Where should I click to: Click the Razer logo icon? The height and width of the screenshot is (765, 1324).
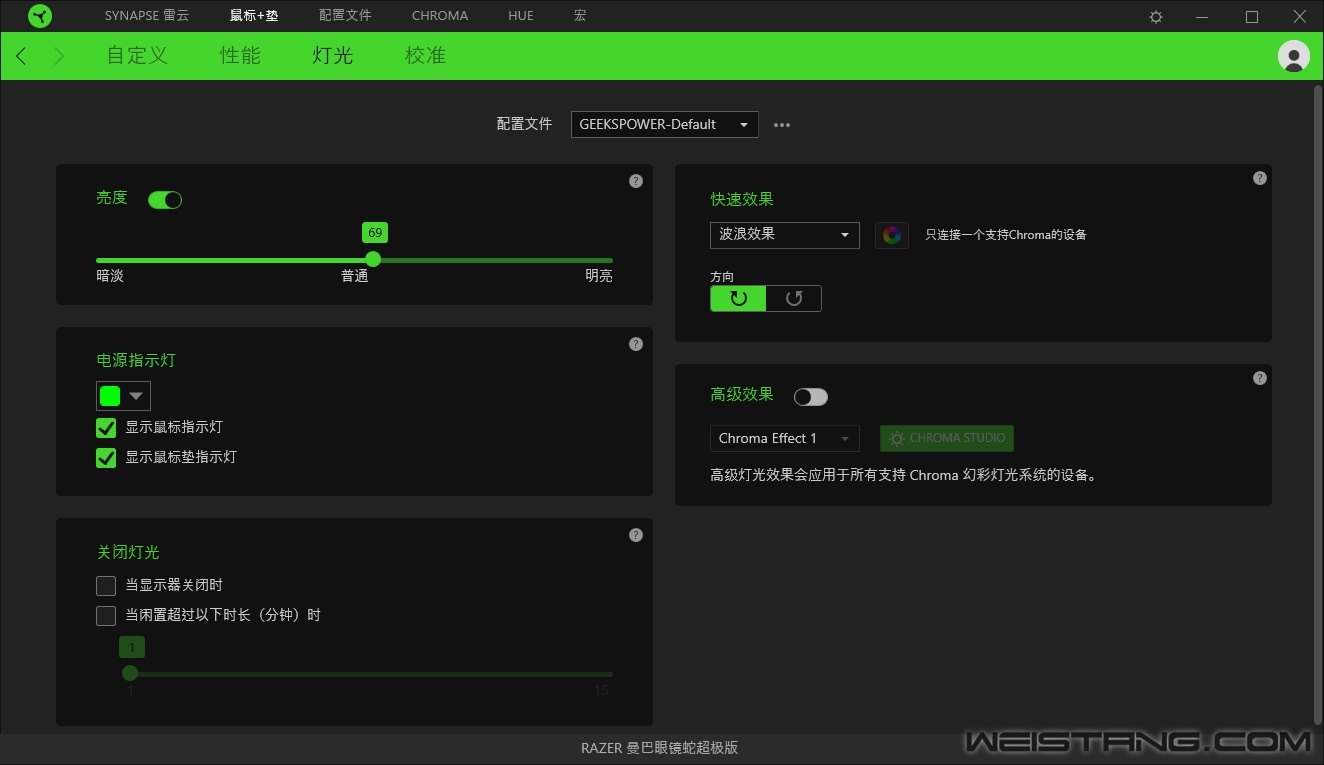point(40,16)
